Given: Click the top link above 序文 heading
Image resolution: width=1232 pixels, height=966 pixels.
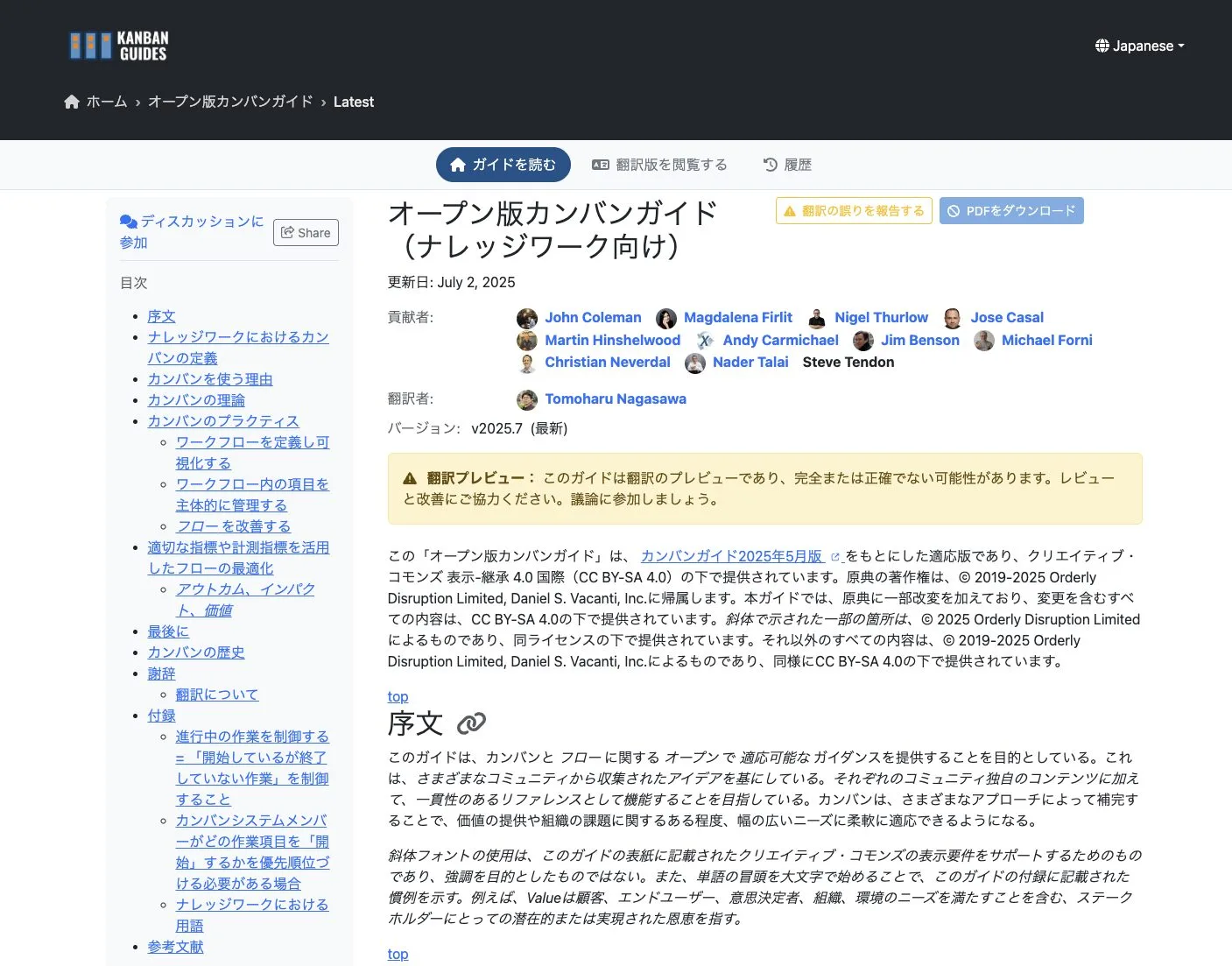Looking at the screenshot, I should pos(398,696).
